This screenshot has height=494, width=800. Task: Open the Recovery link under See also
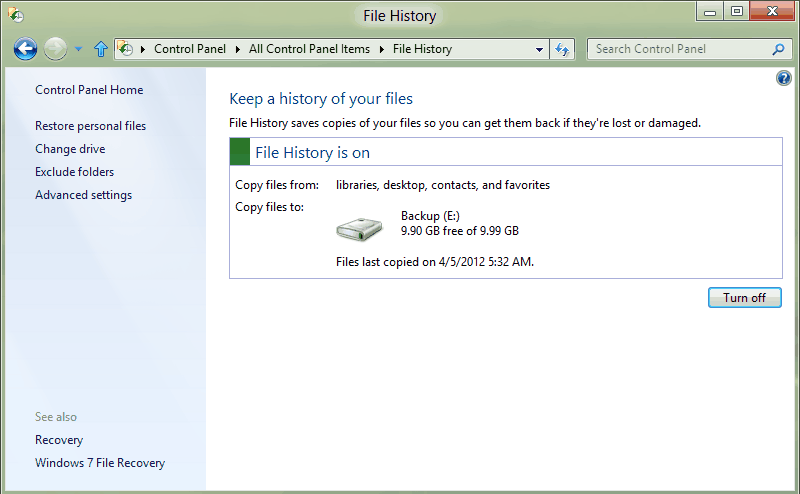(x=59, y=440)
